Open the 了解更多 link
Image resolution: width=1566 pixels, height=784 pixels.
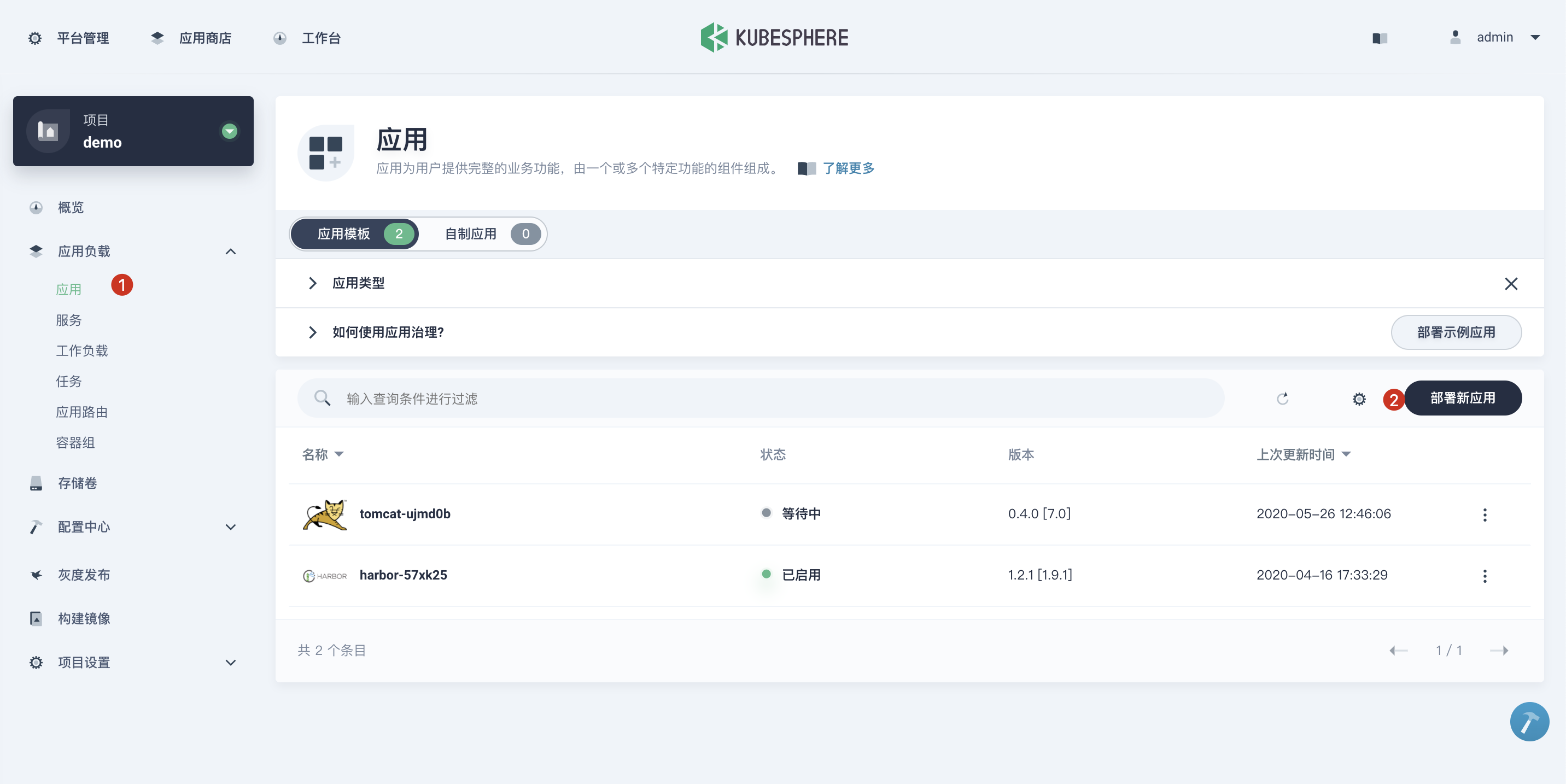848,168
